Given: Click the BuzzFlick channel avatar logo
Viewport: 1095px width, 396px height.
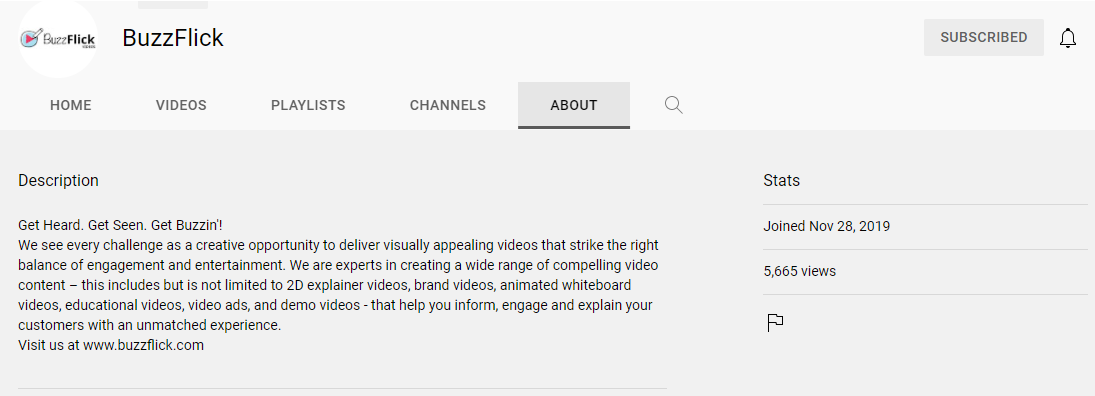Looking at the screenshot, I should click(58, 39).
